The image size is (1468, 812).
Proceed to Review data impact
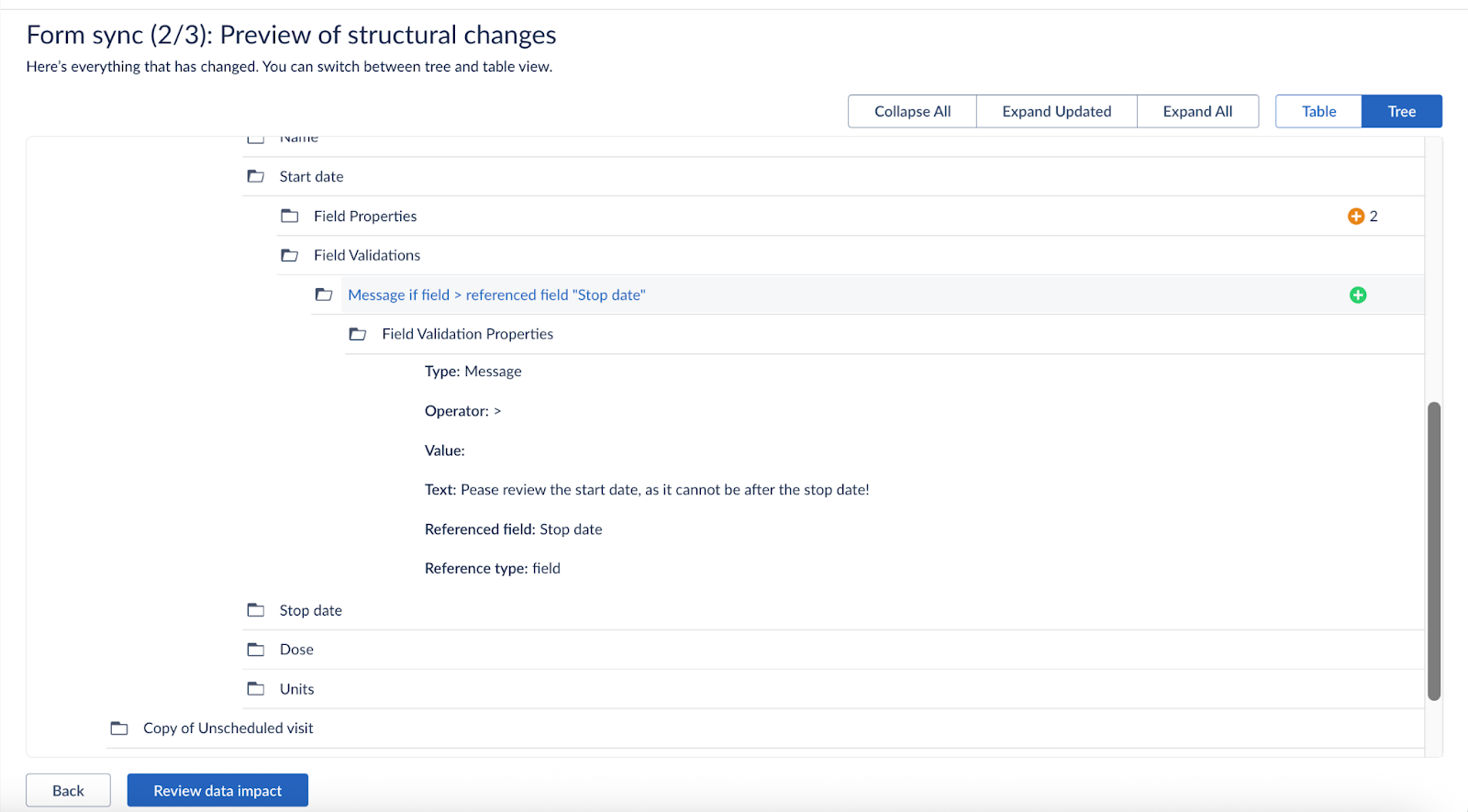point(217,790)
